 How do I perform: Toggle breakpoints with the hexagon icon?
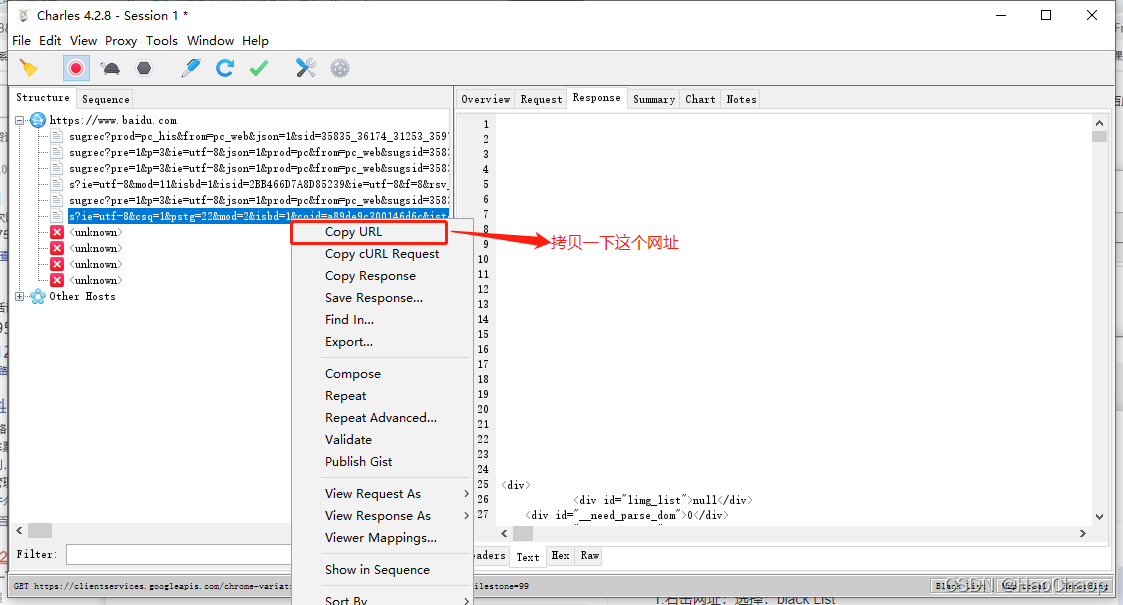tap(144, 68)
